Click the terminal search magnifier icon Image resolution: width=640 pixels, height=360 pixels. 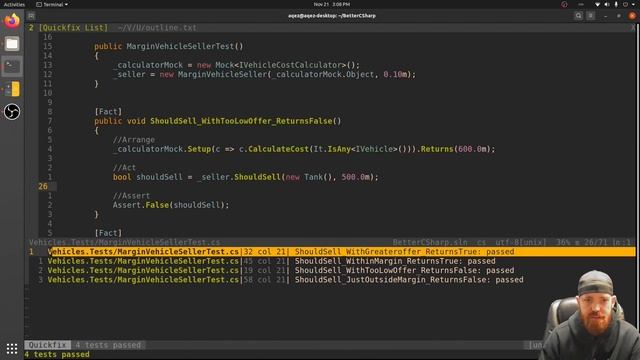578,16
